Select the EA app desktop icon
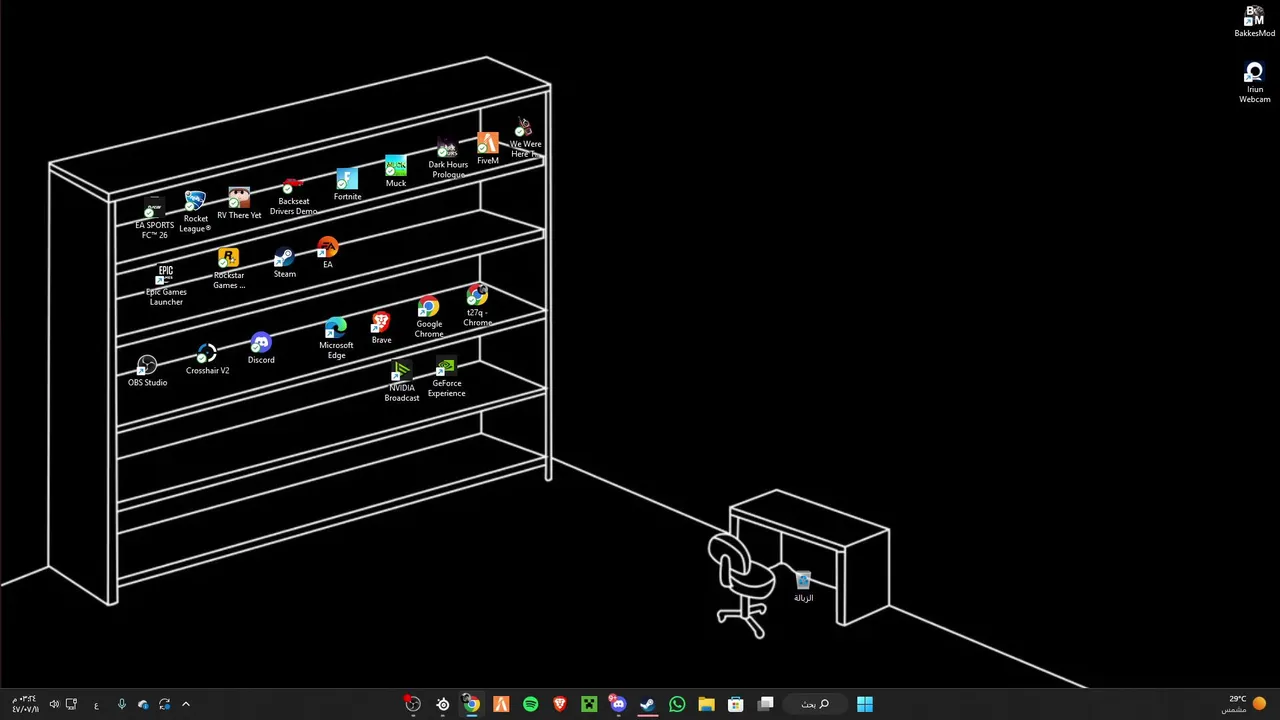The width and height of the screenshot is (1280, 720). tap(328, 253)
